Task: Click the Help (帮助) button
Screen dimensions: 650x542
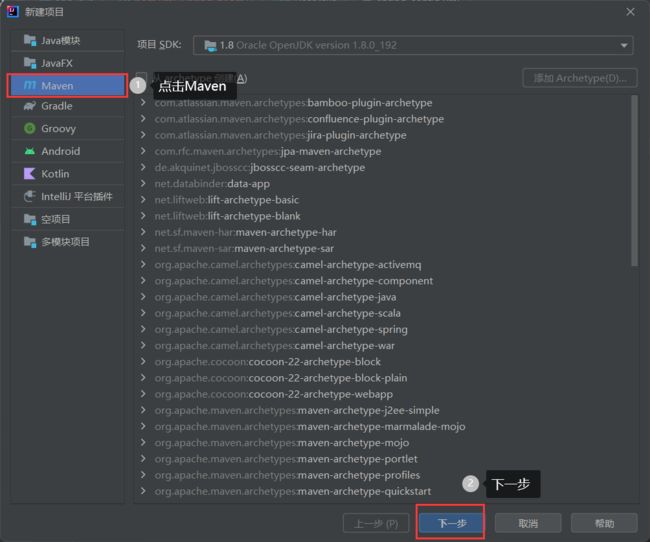Action: [x=604, y=523]
